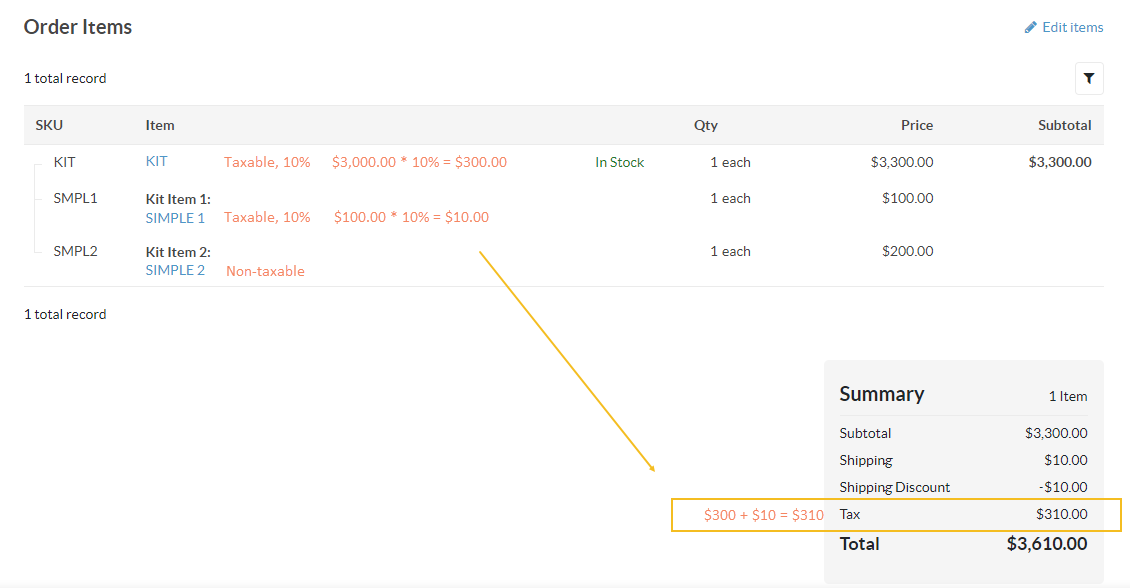Select the SMPL2 SKU tree row
This screenshot has height=588, width=1130.
pos(75,251)
